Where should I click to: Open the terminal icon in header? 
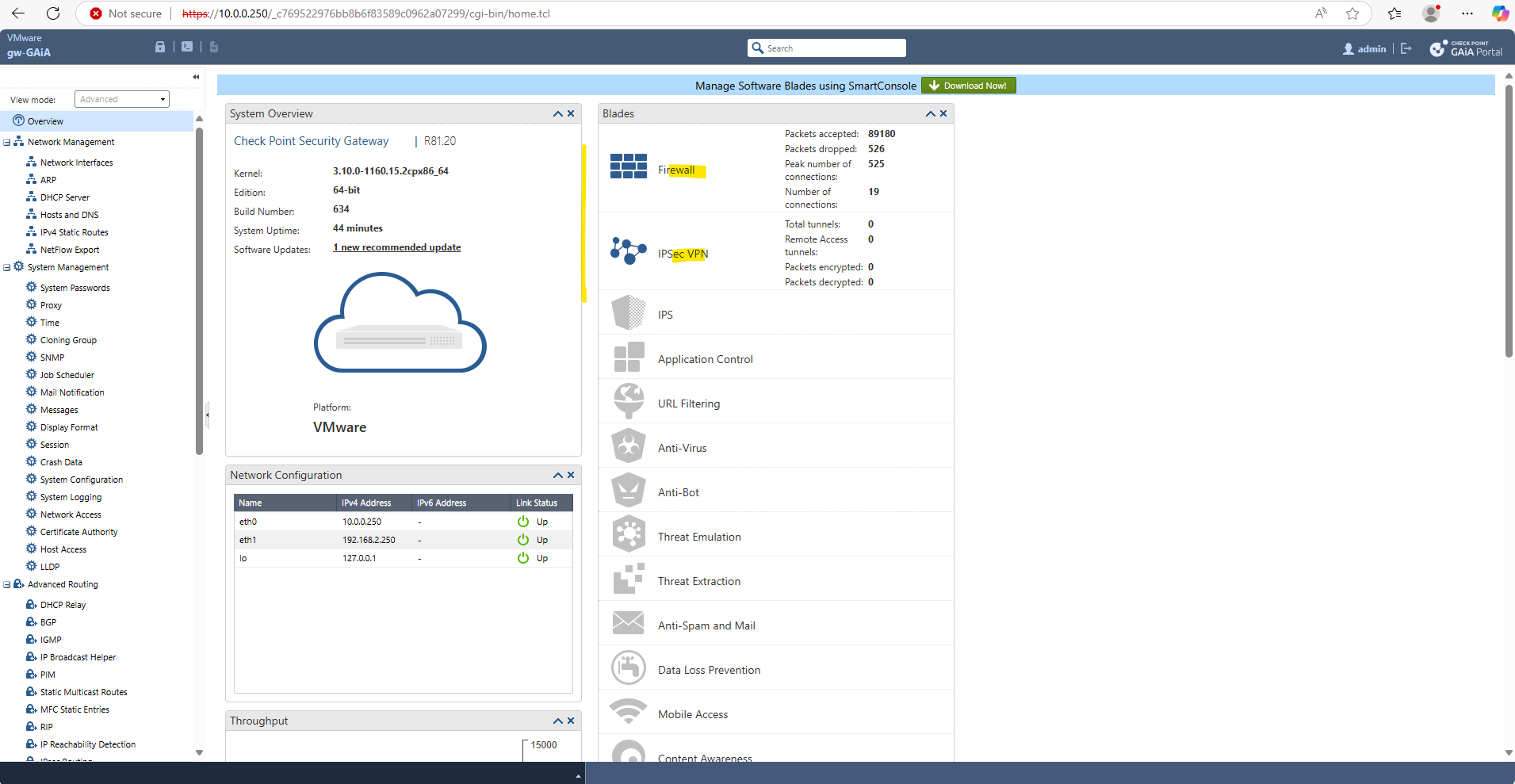pos(187,47)
